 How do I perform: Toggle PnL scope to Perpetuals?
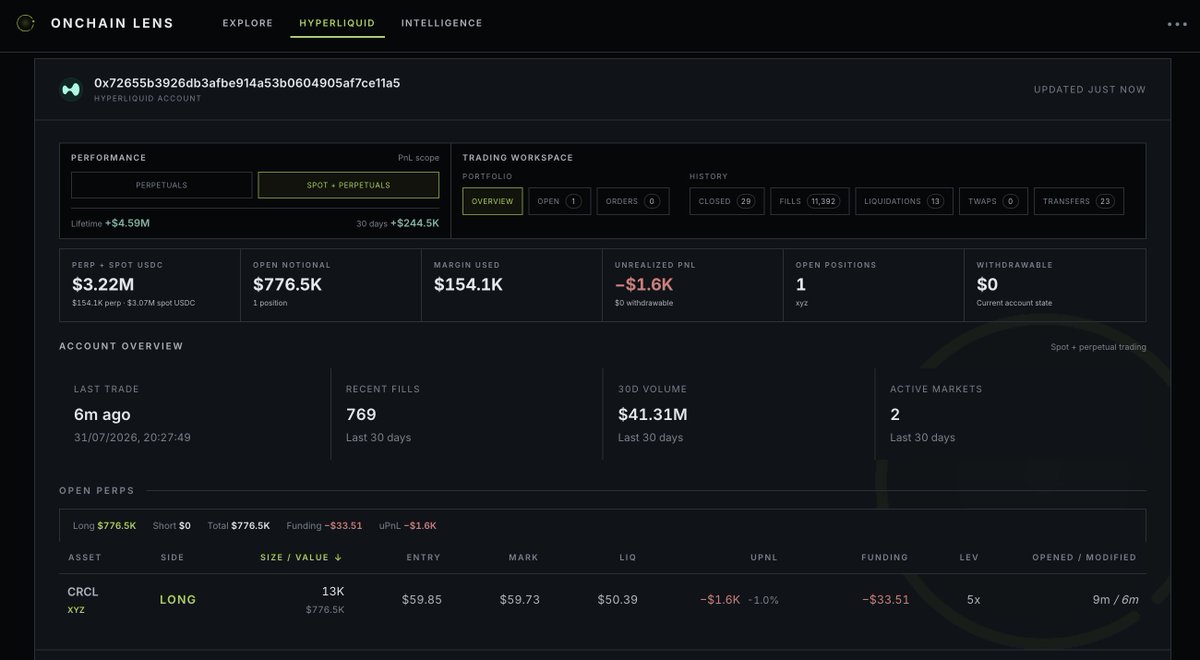click(162, 185)
